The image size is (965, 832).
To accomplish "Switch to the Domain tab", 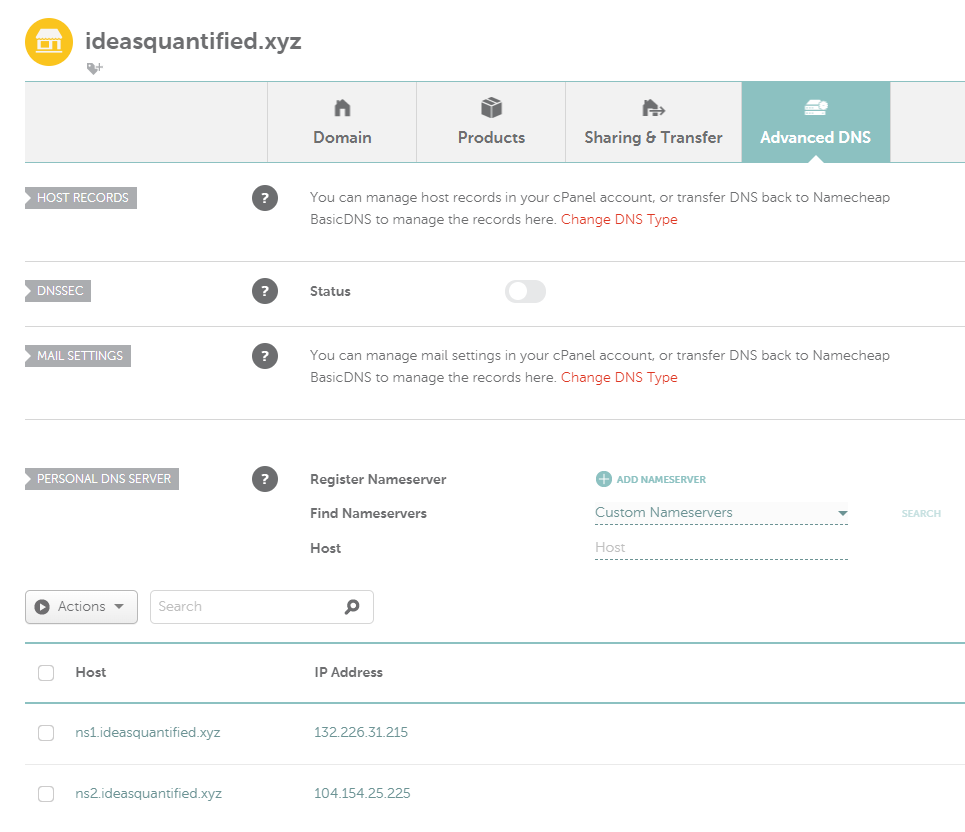I will tap(342, 122).
